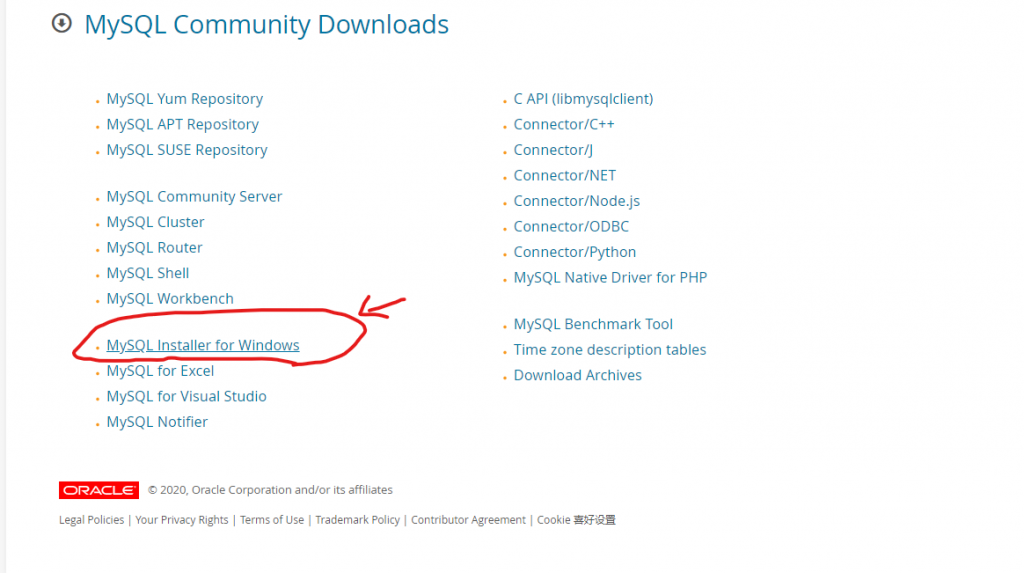Screen dimensions: 1024x573
Task: Go to MySQL Community Server
Action: (x=194, y=197)
